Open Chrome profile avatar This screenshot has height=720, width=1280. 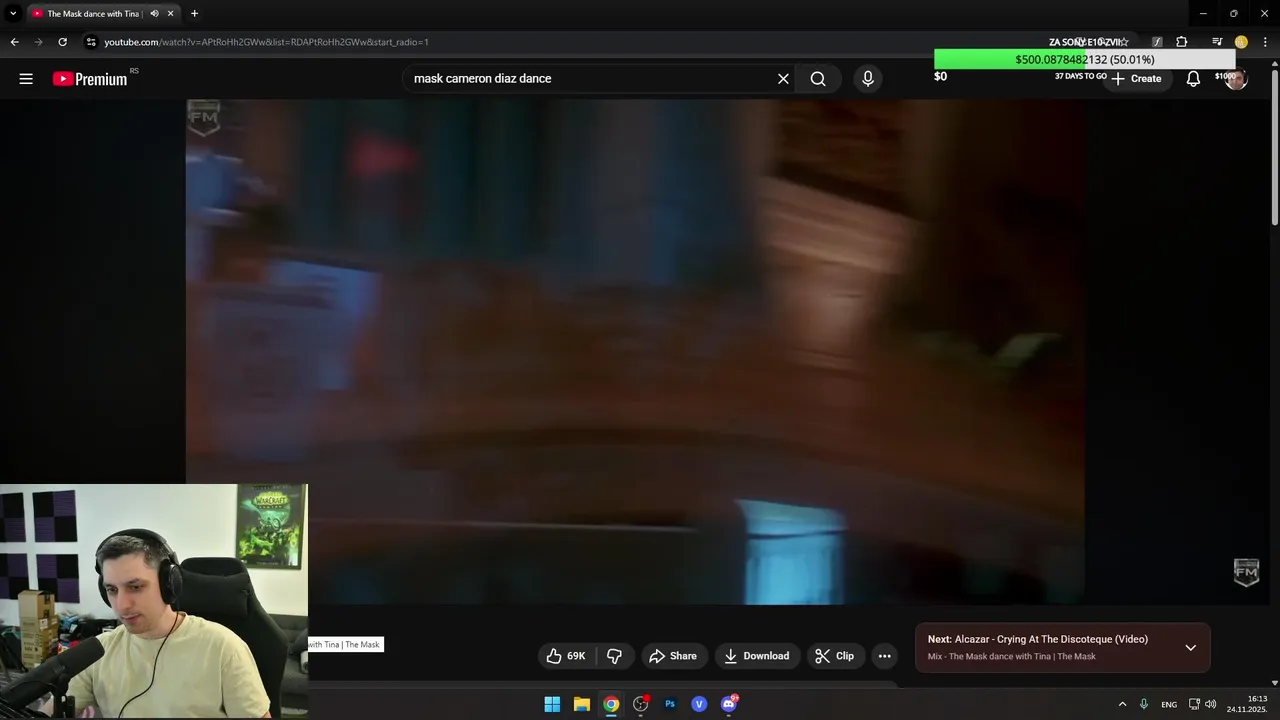pos(1241,42)
